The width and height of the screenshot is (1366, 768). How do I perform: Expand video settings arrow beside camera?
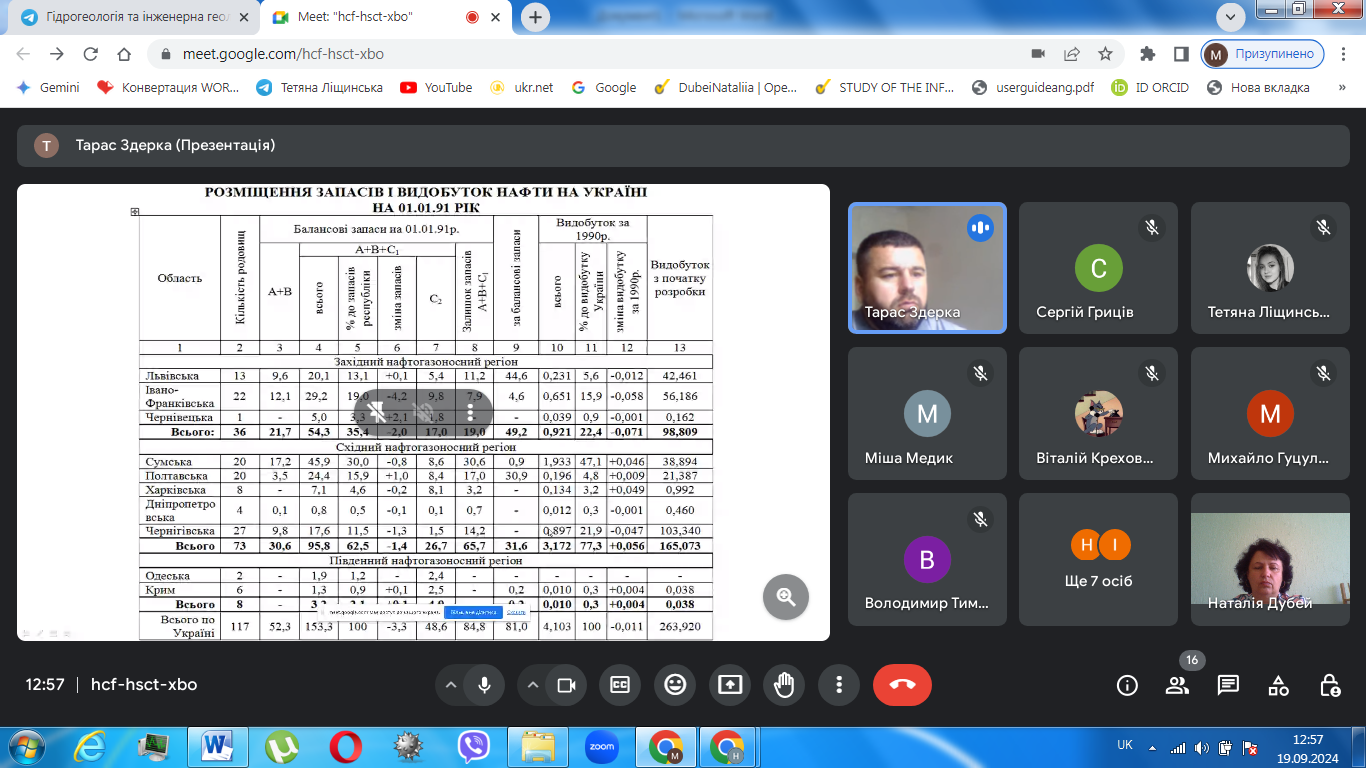[533, 685]
